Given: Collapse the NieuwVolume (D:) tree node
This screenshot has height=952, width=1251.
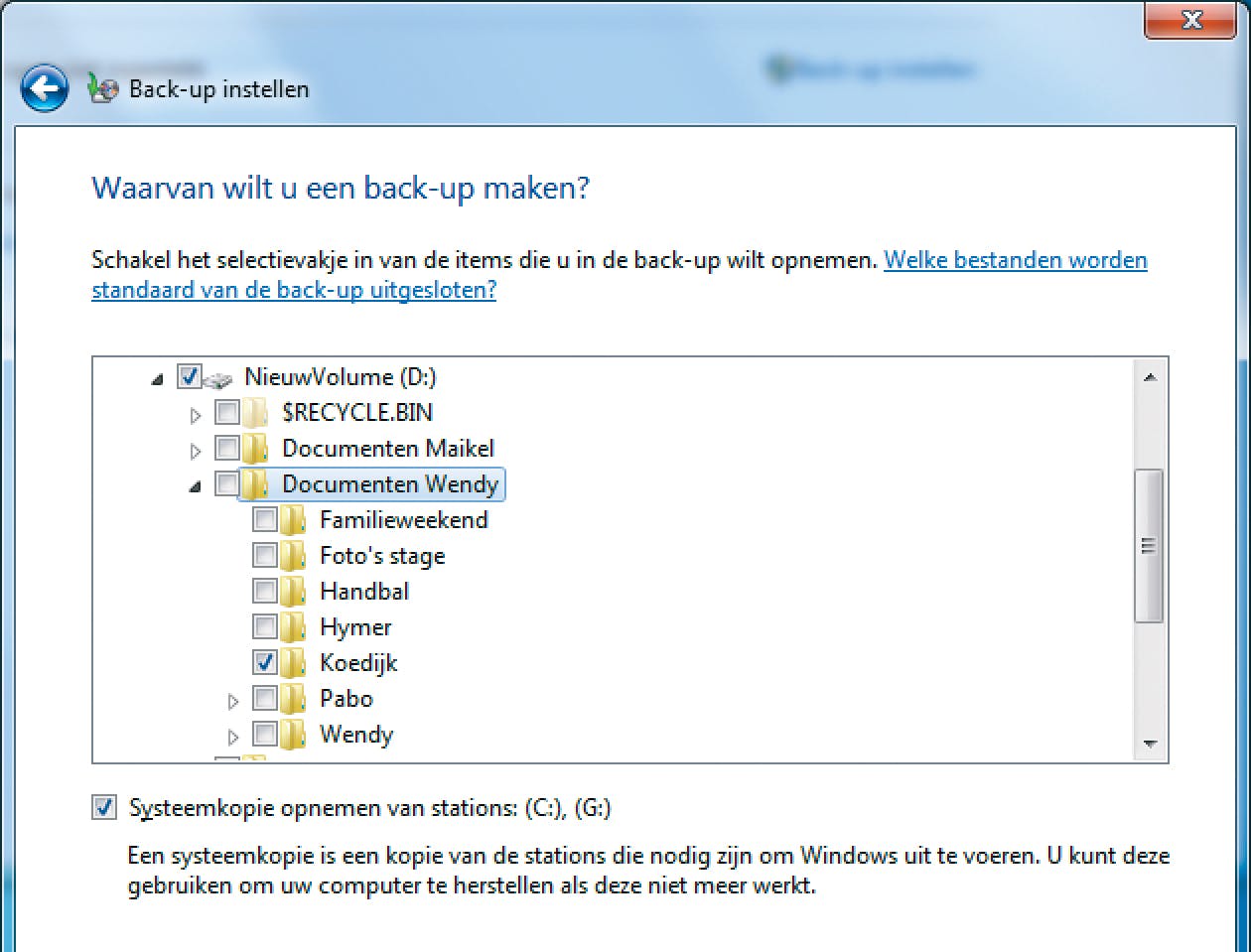Looking at the screenshot, I should coord(158,378).
